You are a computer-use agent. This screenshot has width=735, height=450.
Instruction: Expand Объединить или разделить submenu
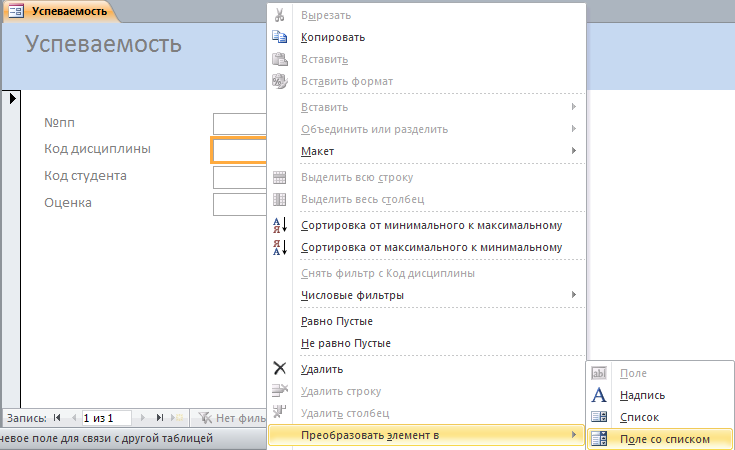pos(427,129)
